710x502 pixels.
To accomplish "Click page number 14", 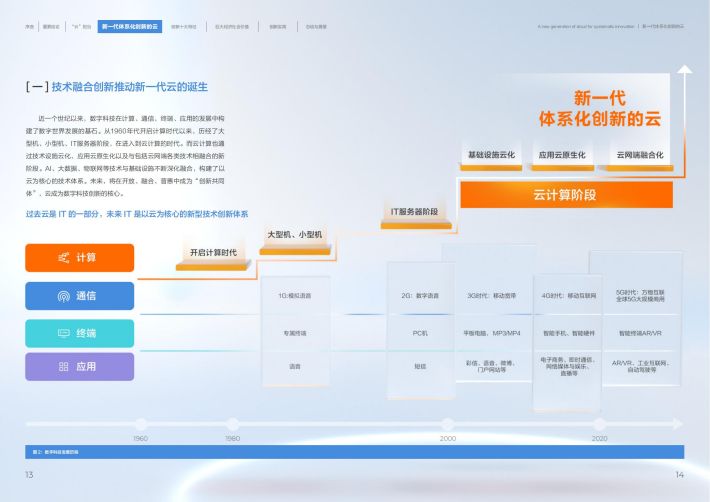I will (679, 474).
